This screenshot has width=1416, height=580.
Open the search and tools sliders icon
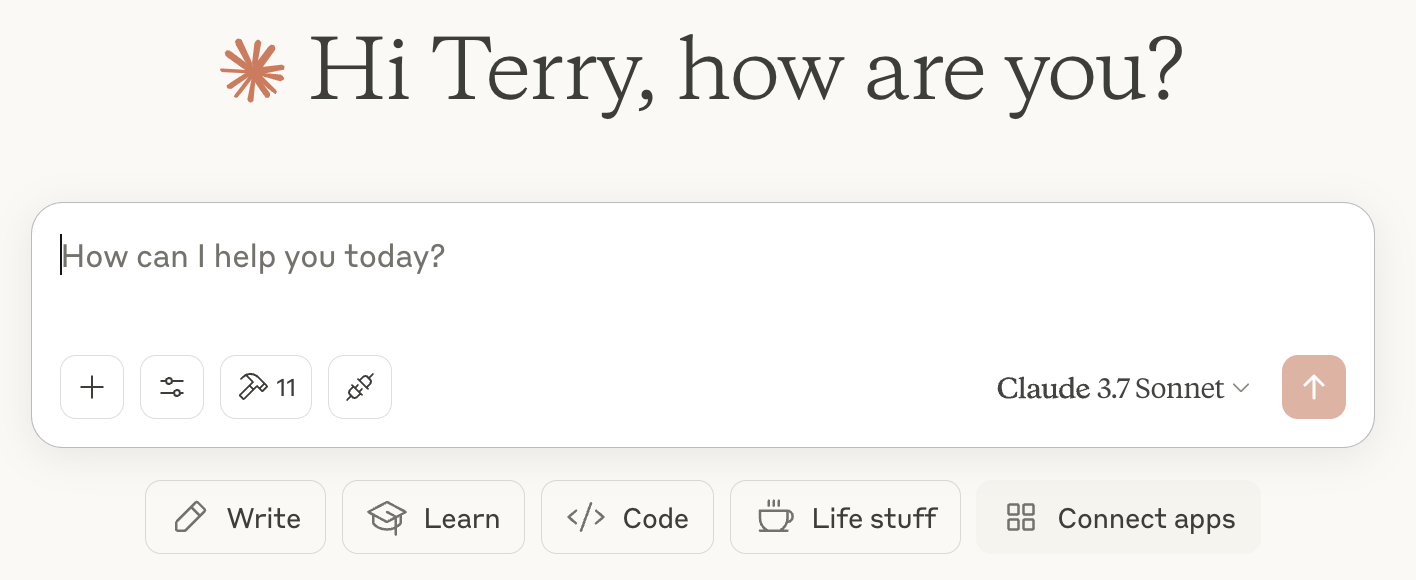(172, 387)
